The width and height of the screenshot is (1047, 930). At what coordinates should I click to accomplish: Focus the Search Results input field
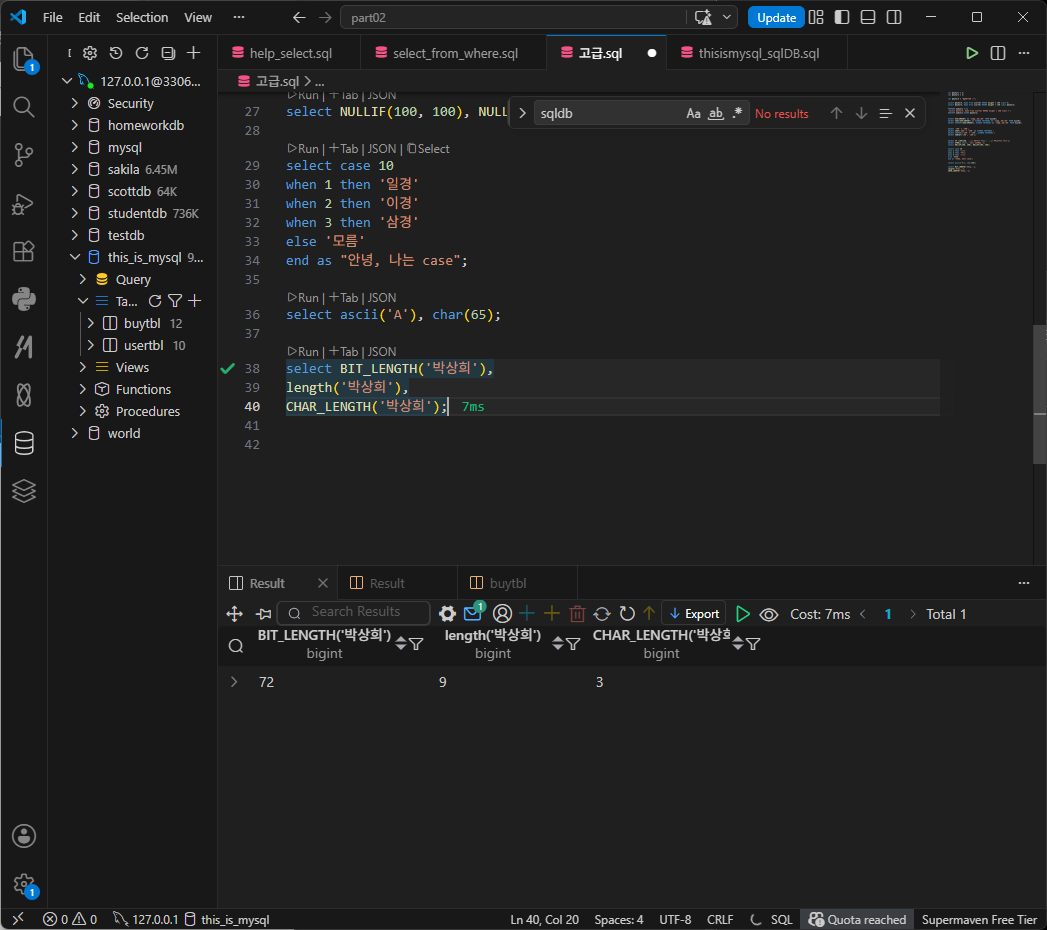pos(354,612)
